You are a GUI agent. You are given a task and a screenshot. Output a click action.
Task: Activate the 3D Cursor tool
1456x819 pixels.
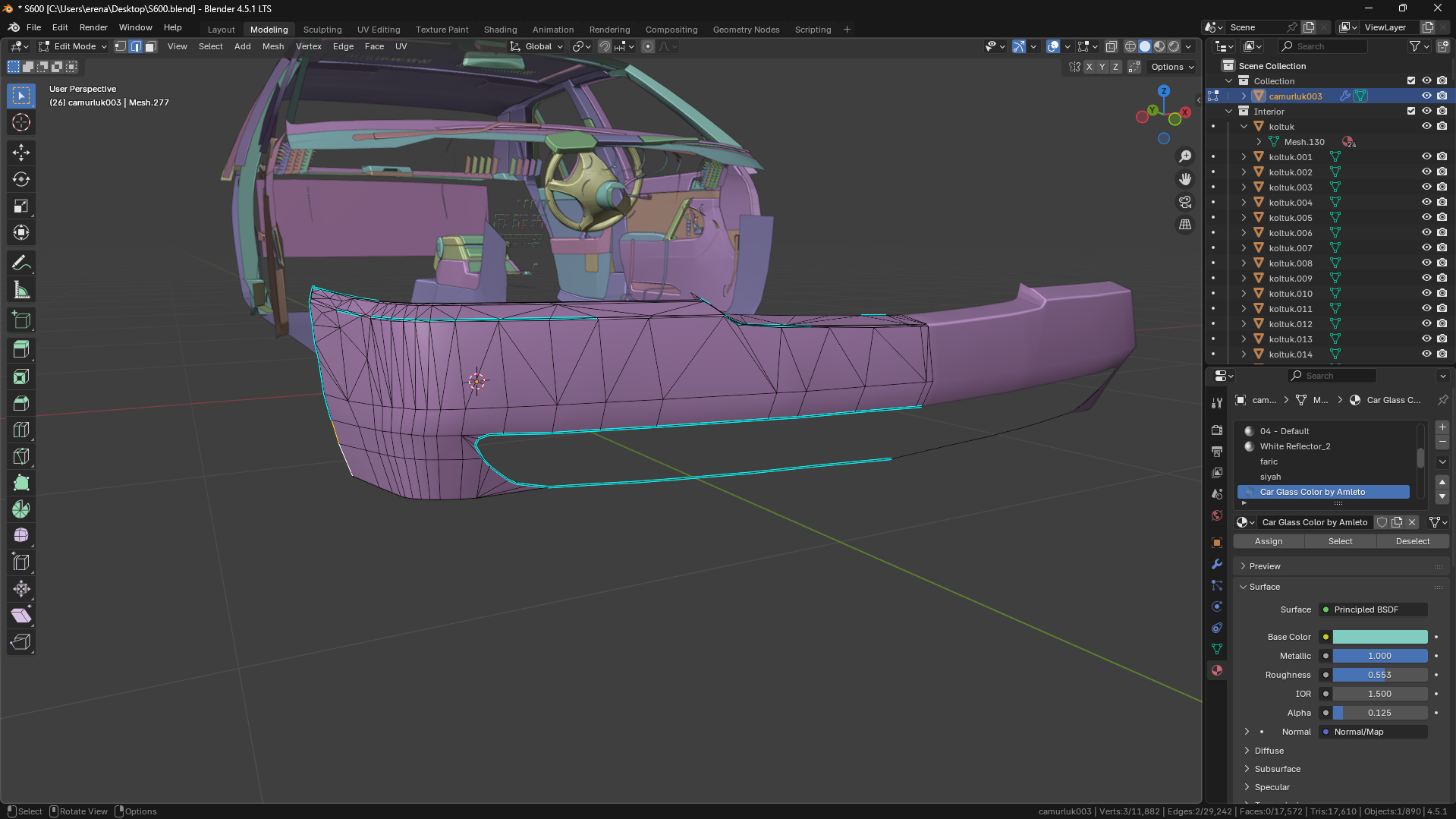click(21, 123)
